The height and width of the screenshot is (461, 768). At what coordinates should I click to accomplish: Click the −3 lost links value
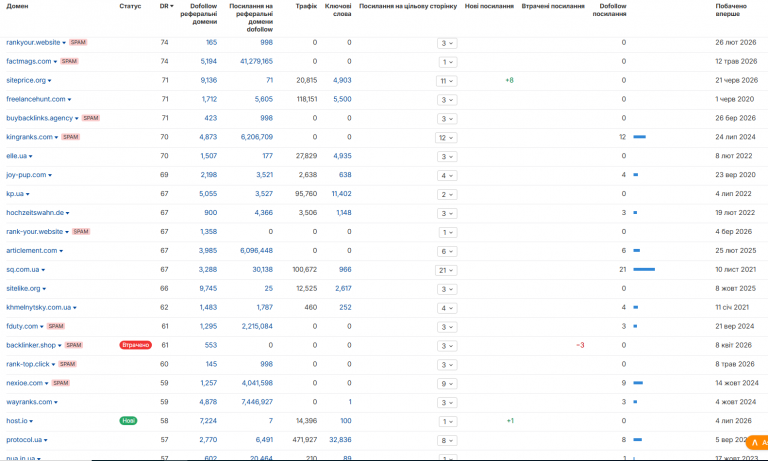(x=580, y=345)
